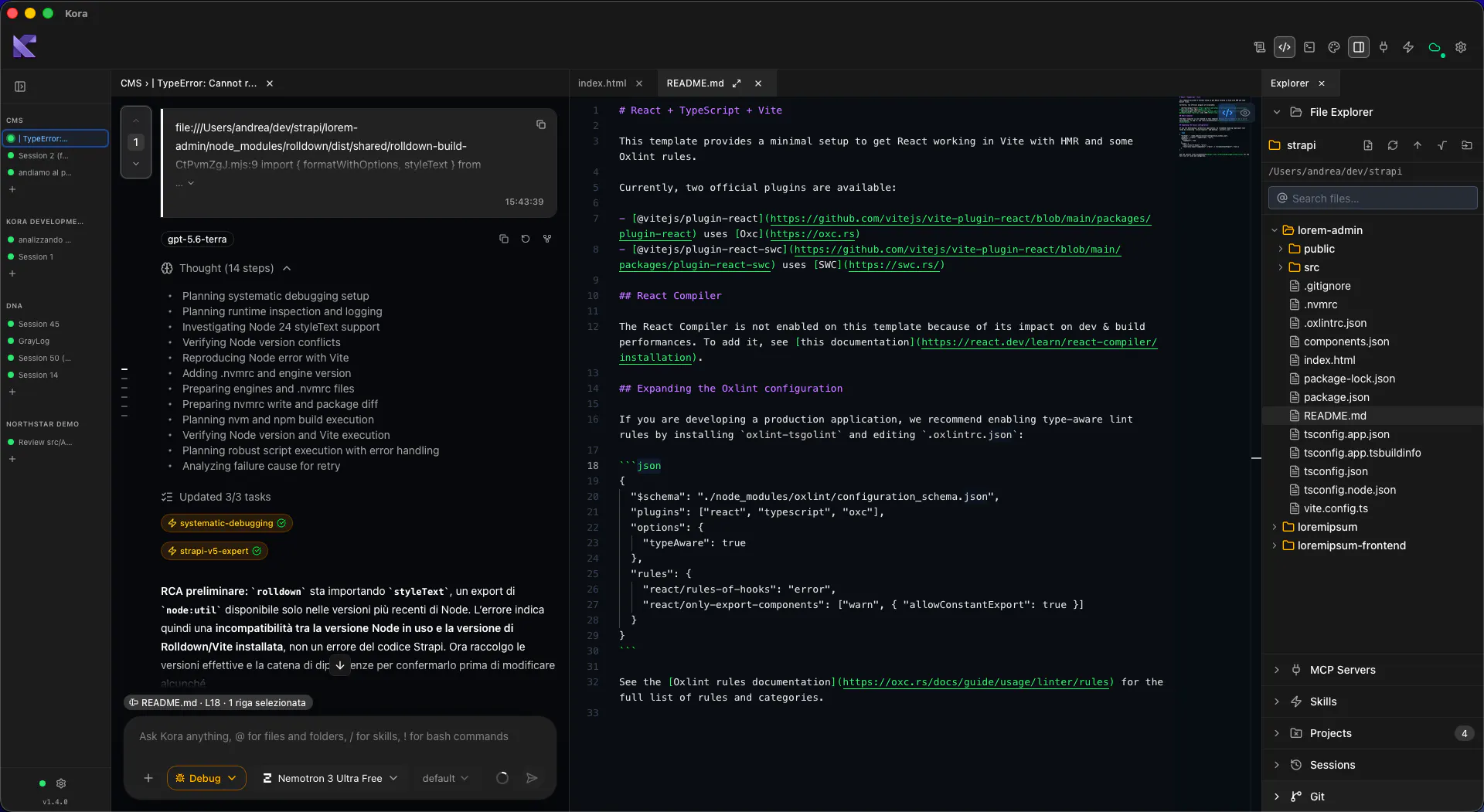Switch the README editor to preview mode
The width and height of the screenshot is (1484, 812).
click(x=1245, y=113)
